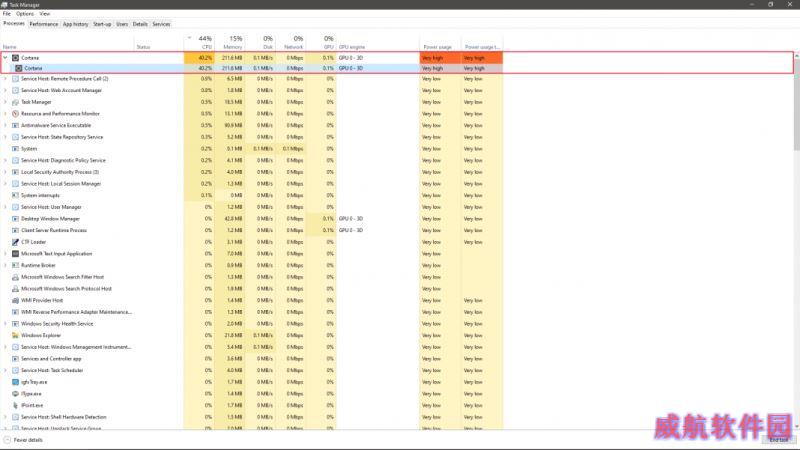Expand Antimalware Service Executable group
800x450 pixels.
coord(6,125)
